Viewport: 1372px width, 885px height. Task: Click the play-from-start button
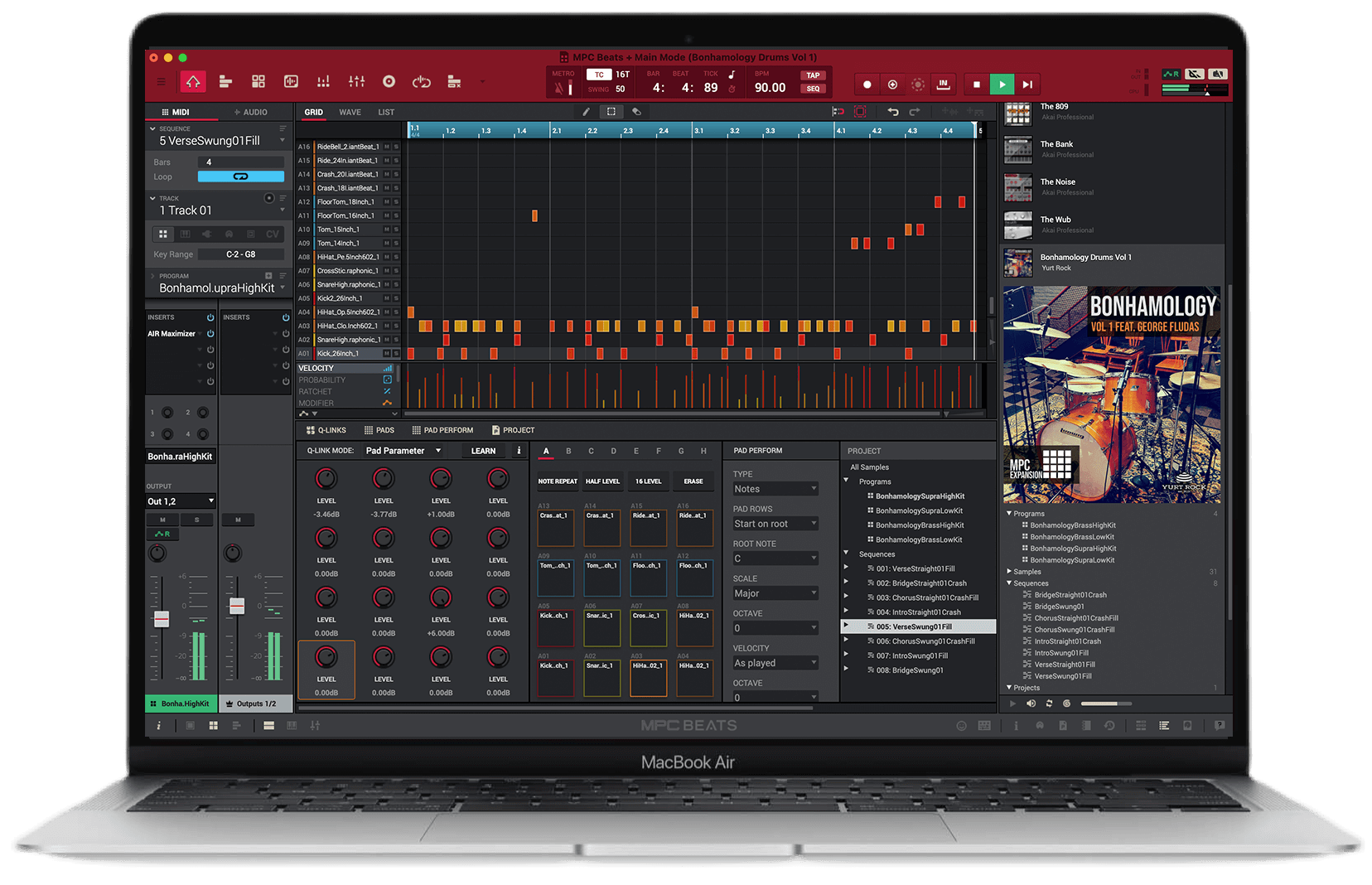pyautogui.click(x=1027, y=85)
